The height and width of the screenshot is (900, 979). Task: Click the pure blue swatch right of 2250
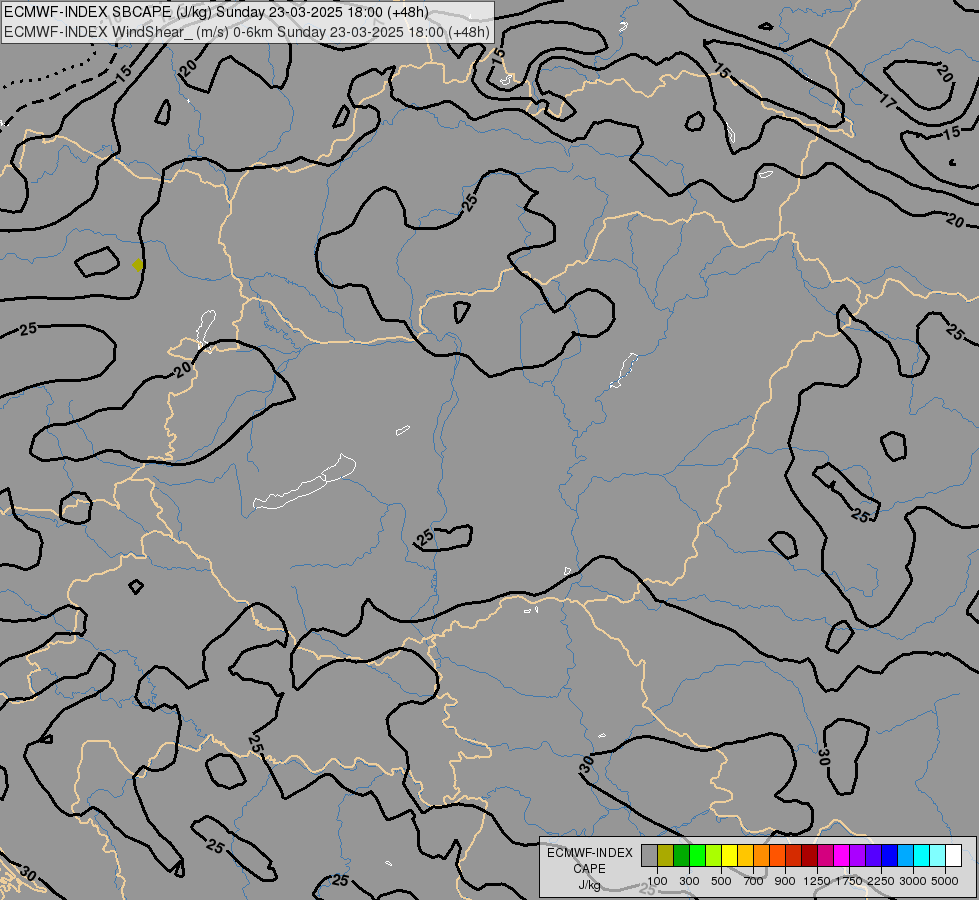pyautogui.click(x=889, y=855)
